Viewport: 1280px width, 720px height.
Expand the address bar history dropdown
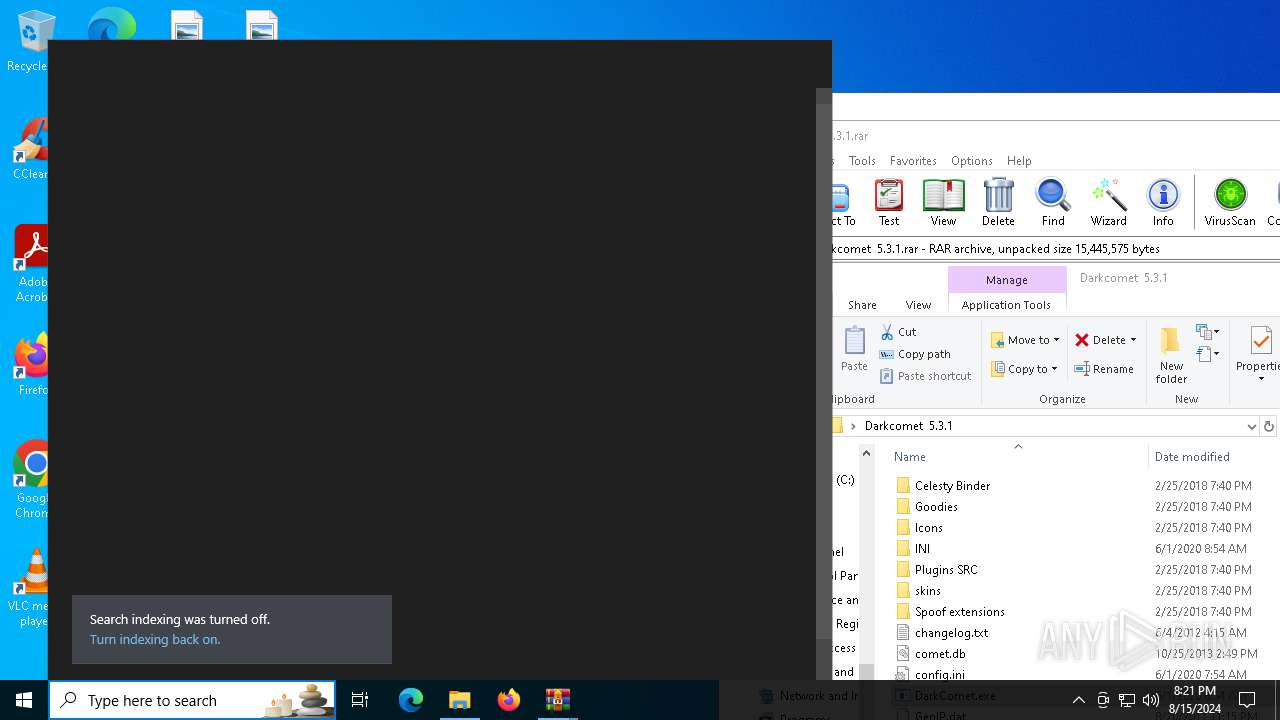(x=1251, y=426)
